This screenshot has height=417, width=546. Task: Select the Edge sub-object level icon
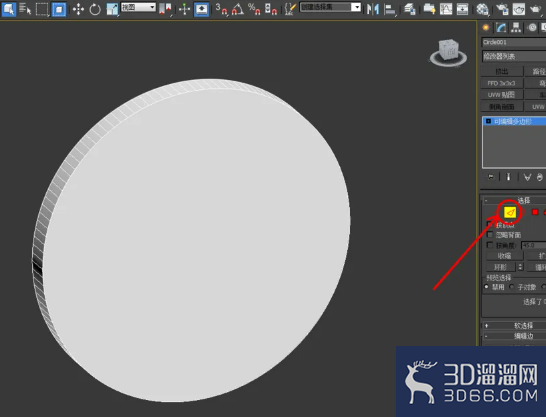[510, 212]
